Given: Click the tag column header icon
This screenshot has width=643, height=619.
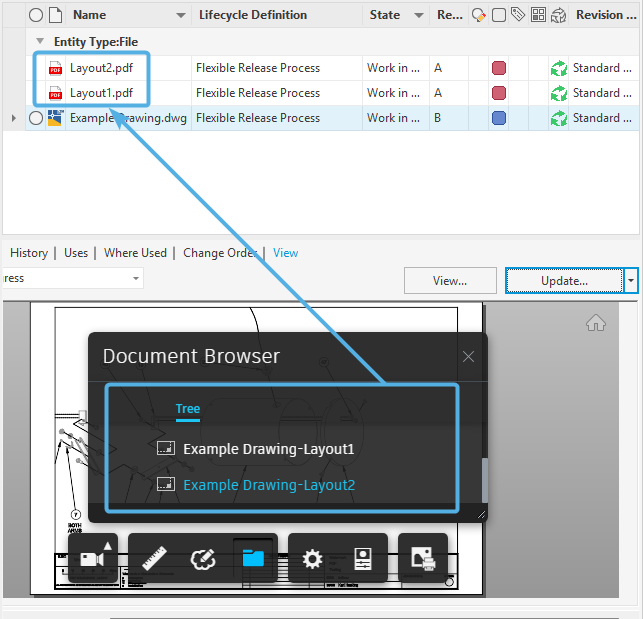Looking at the screenshot, I should (518, 15).
